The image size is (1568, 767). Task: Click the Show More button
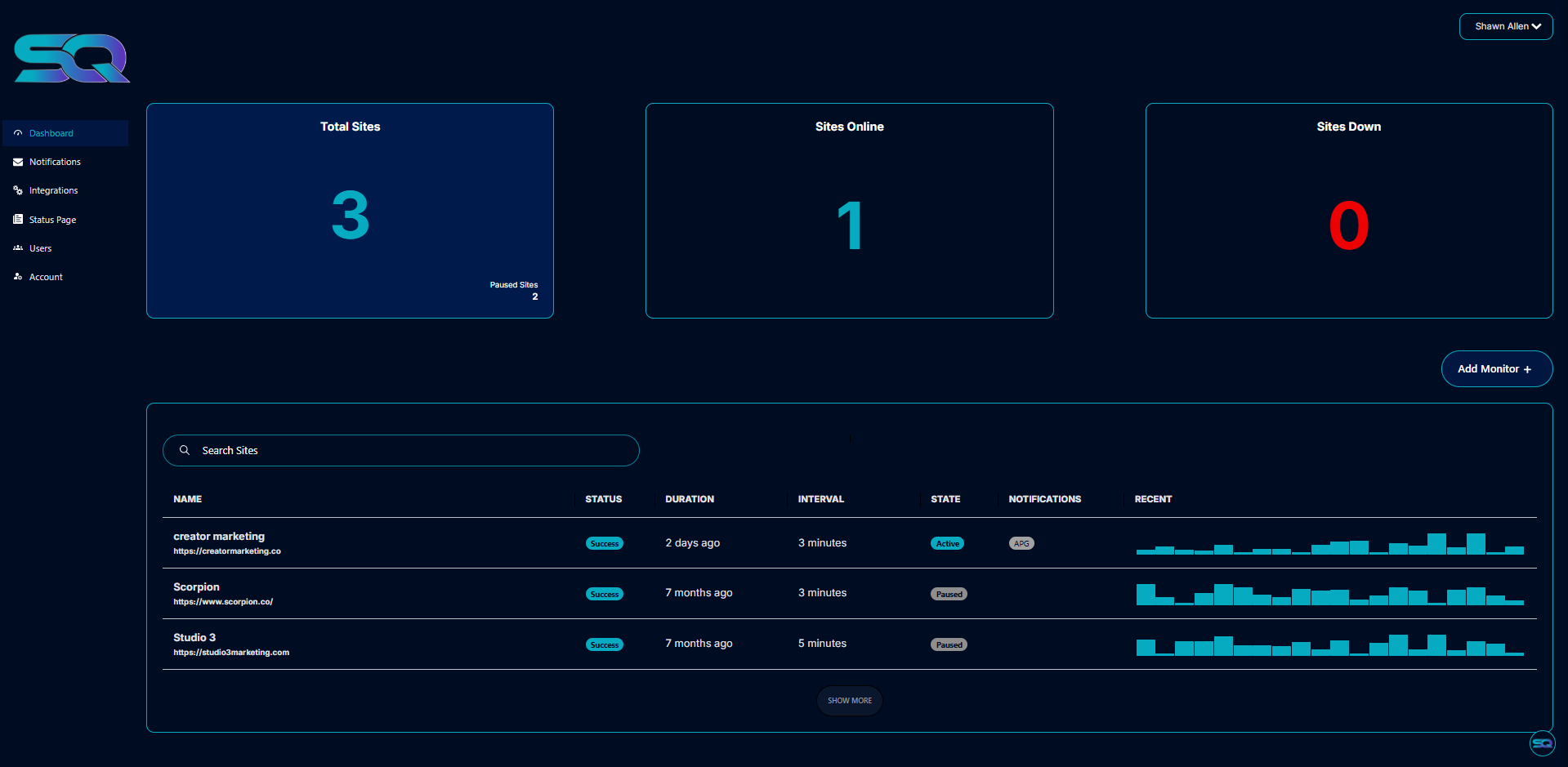[850, 701]
